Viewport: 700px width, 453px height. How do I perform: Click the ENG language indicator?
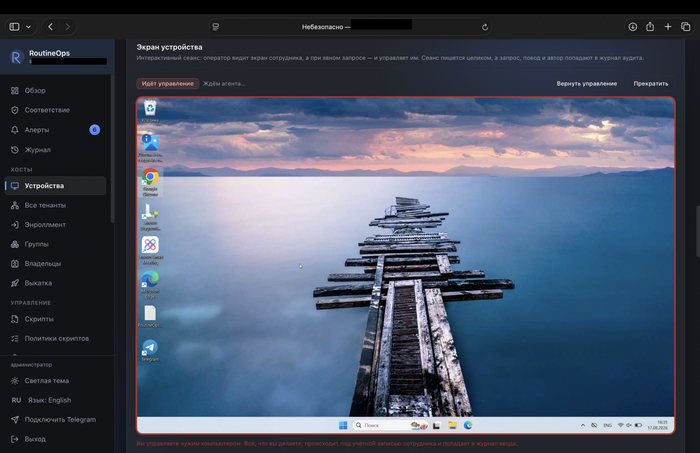point(608,425)
